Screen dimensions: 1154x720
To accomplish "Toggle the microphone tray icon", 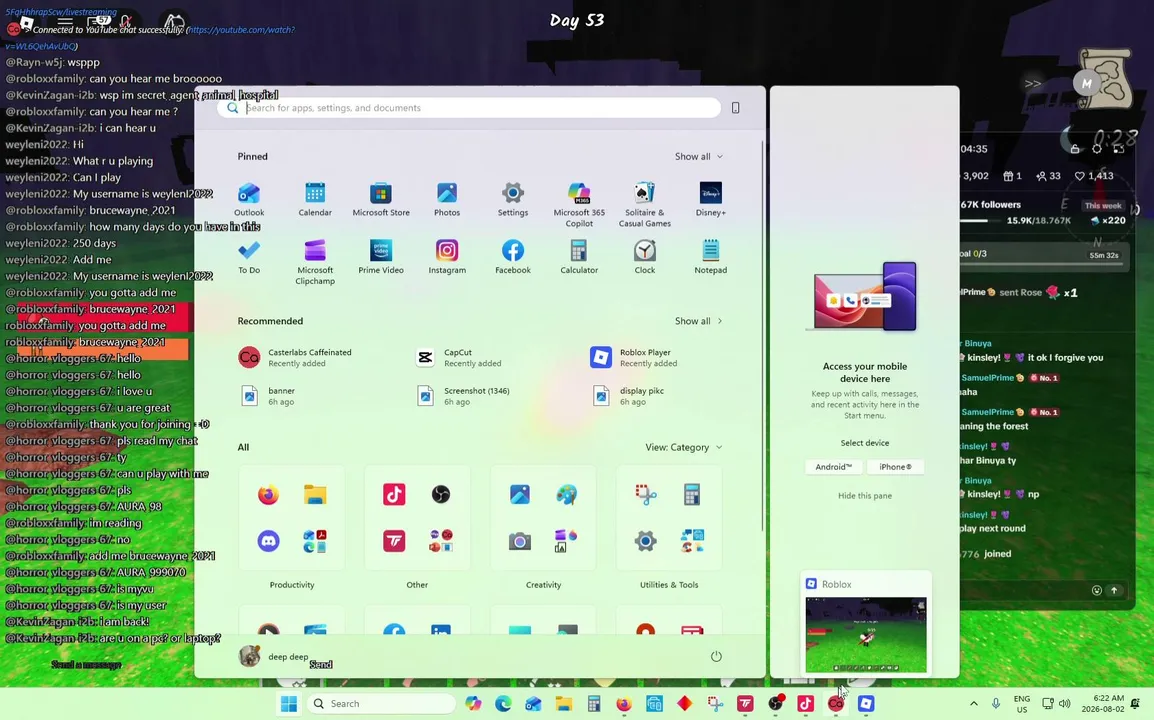I will (996, 704).
